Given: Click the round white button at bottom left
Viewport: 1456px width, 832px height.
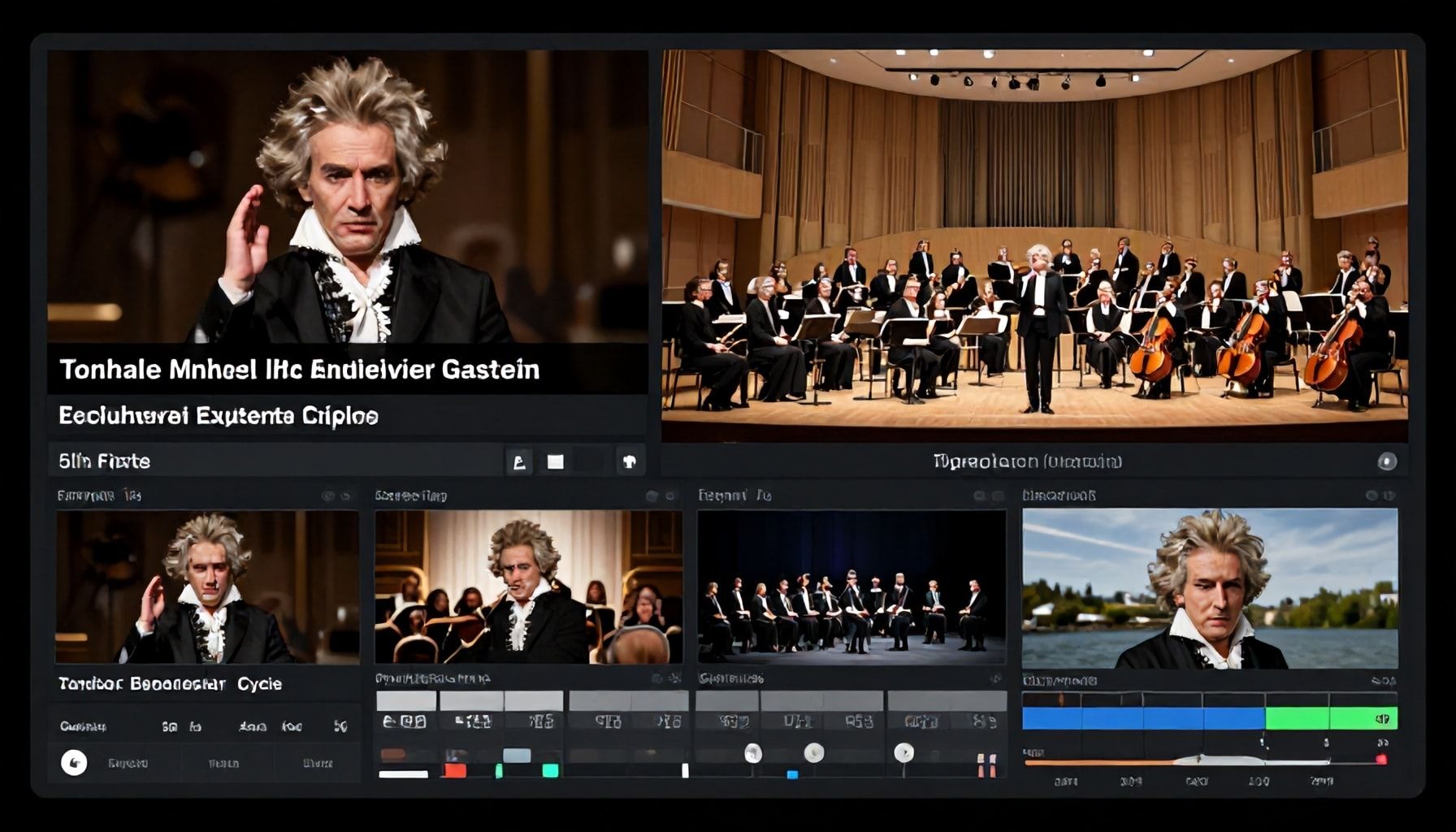Looking at the screenshot, I should tap(74, 762).
